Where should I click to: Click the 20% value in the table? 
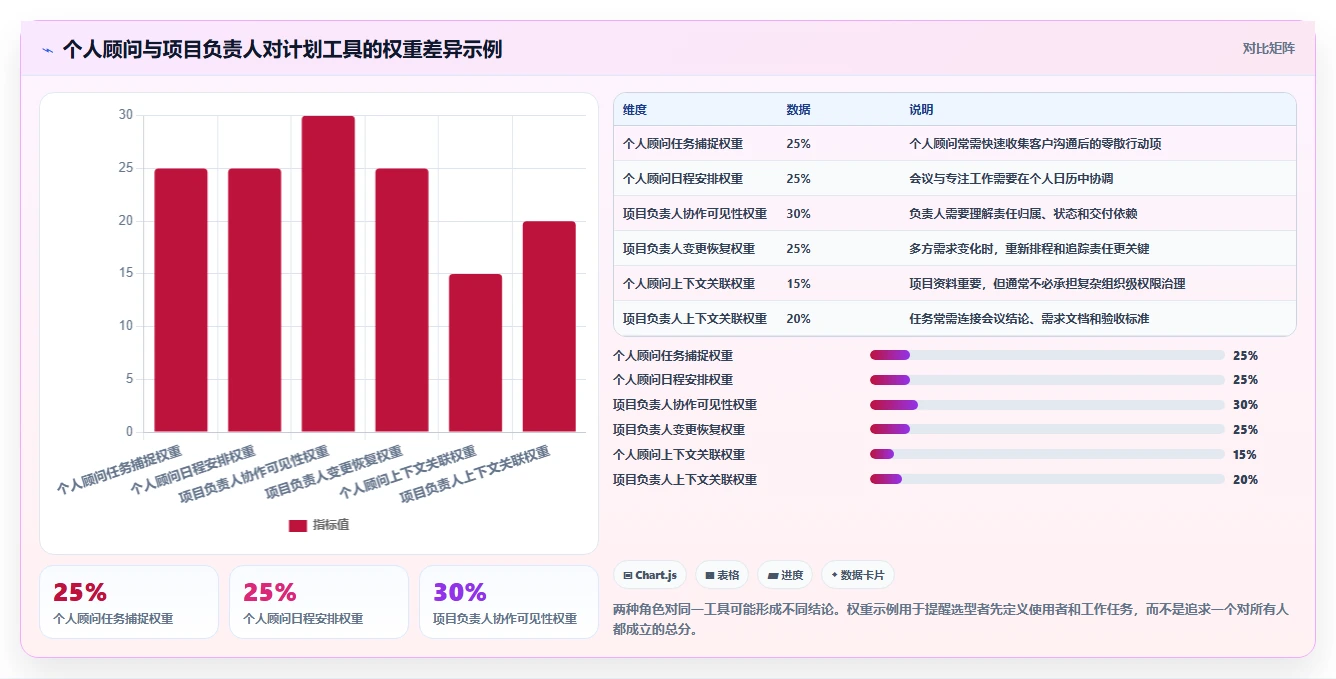[798, 319]
